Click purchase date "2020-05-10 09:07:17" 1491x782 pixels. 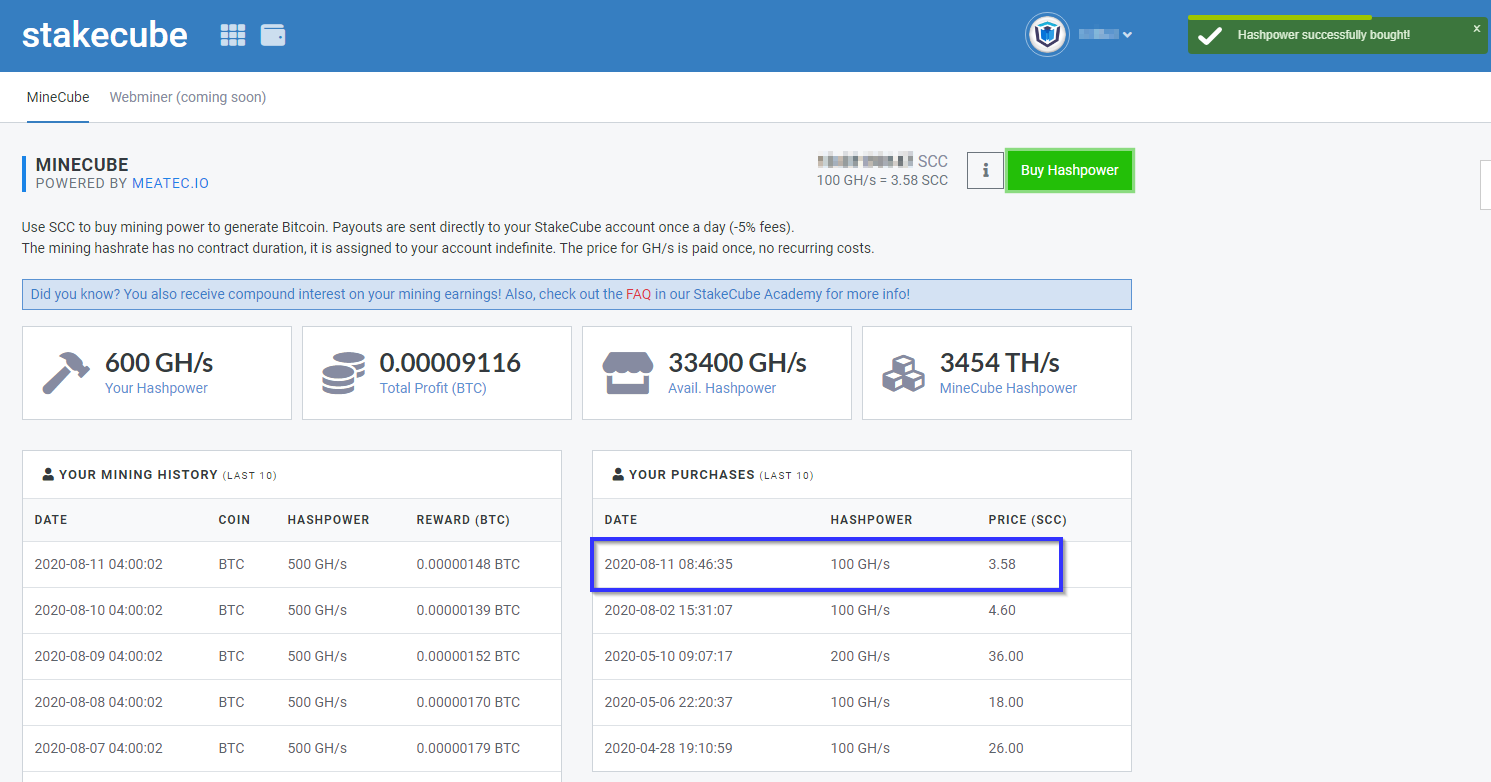click(669, 657)
